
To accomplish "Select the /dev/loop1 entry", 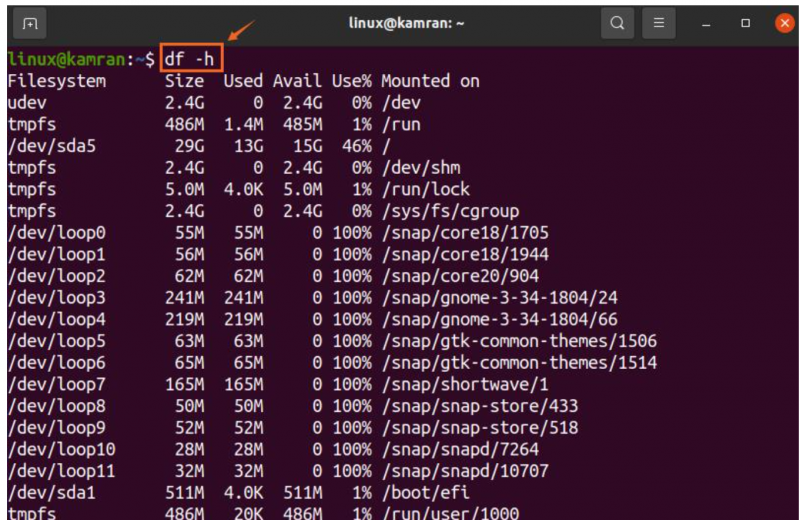I will [x=57, y=255].
